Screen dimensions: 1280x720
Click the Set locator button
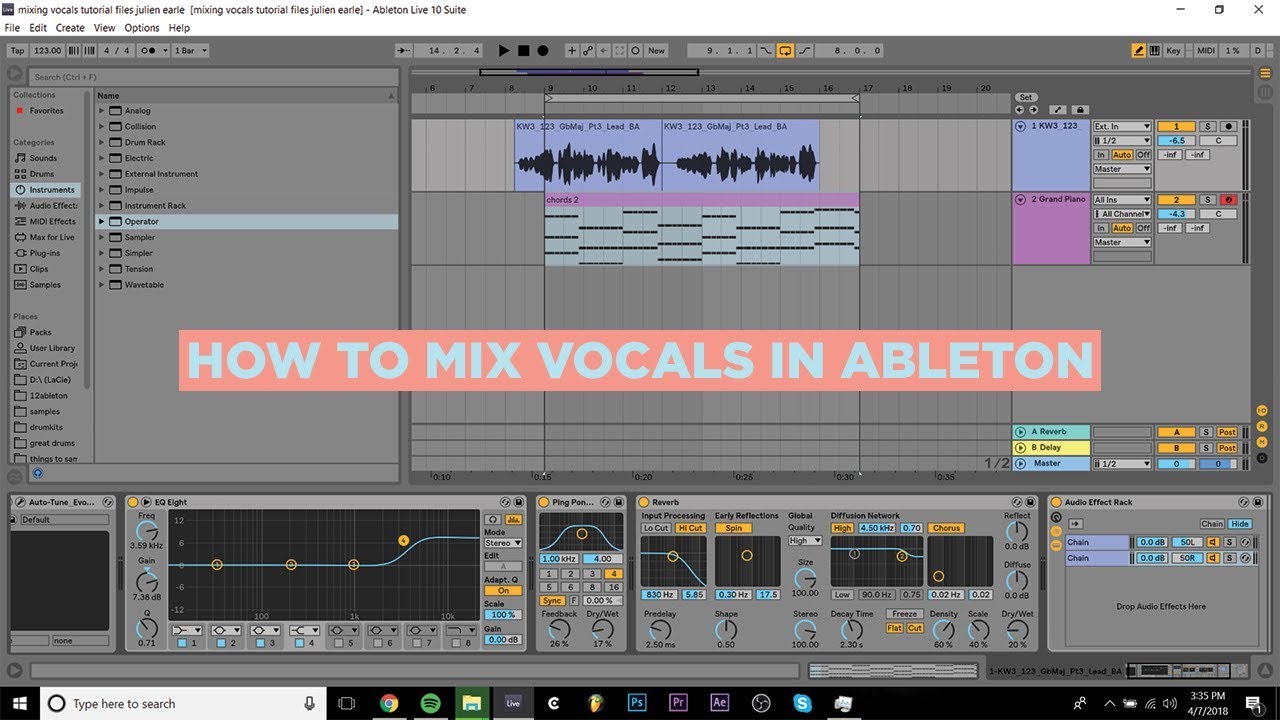[1025, 97]
